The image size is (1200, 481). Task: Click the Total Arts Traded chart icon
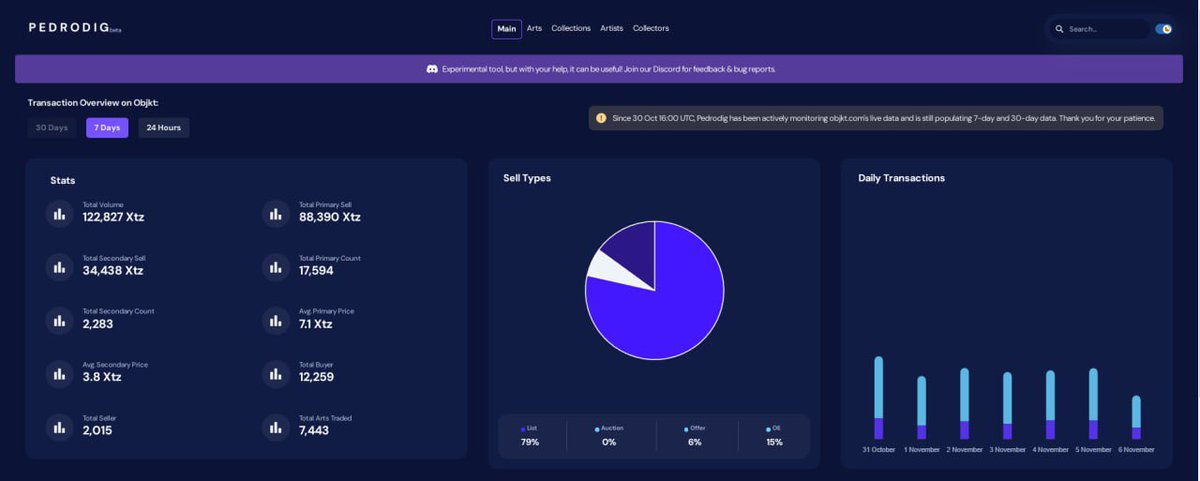click(275, 427)
